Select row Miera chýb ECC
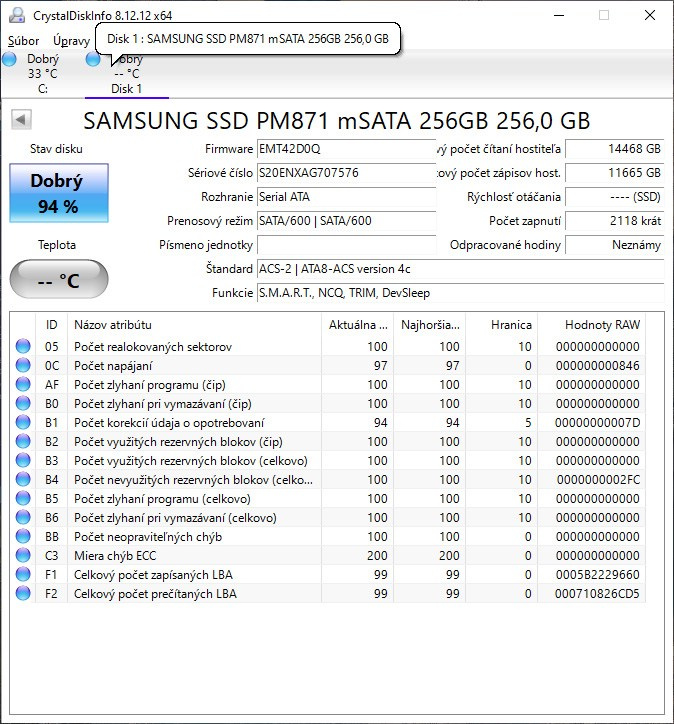 coord(328,555)
